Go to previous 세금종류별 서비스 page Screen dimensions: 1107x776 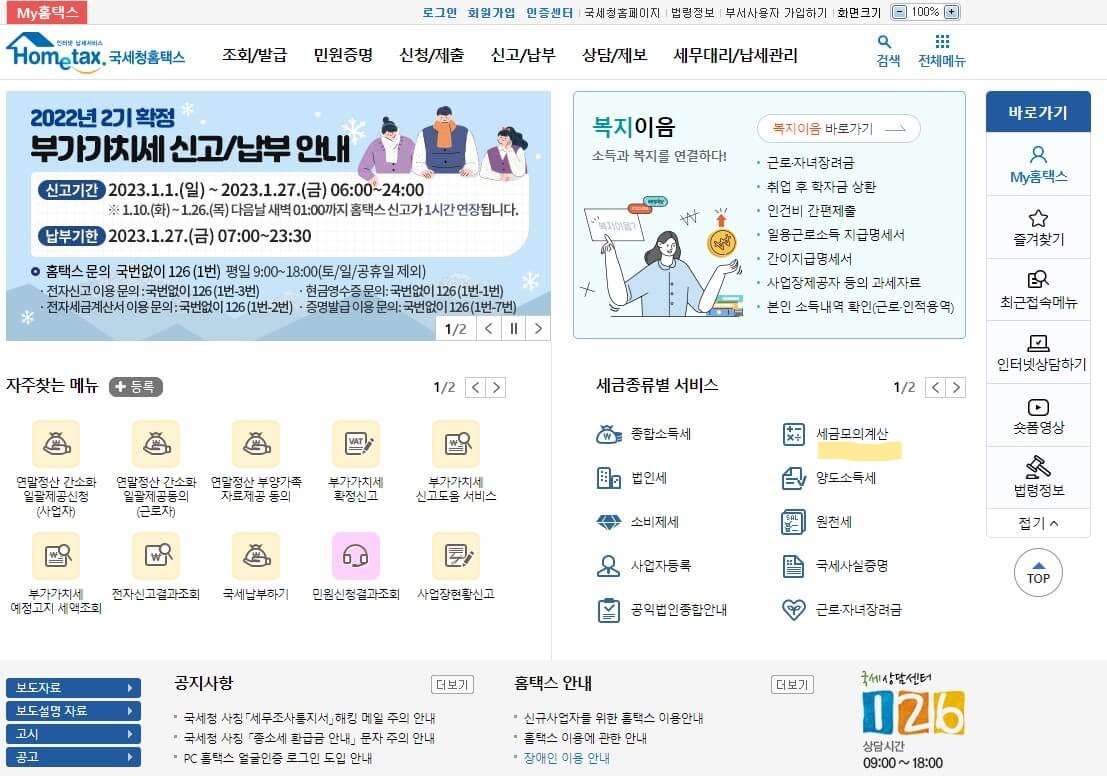point(935,388)
